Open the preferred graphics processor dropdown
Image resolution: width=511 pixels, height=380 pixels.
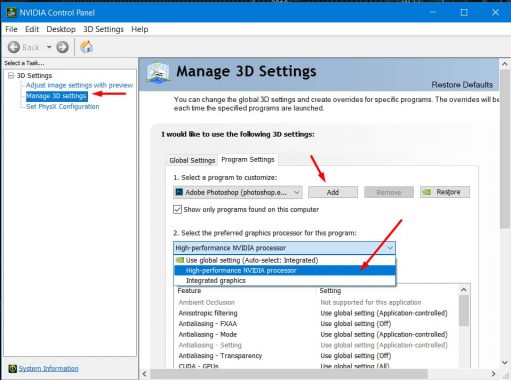click(x=284, y=248)
